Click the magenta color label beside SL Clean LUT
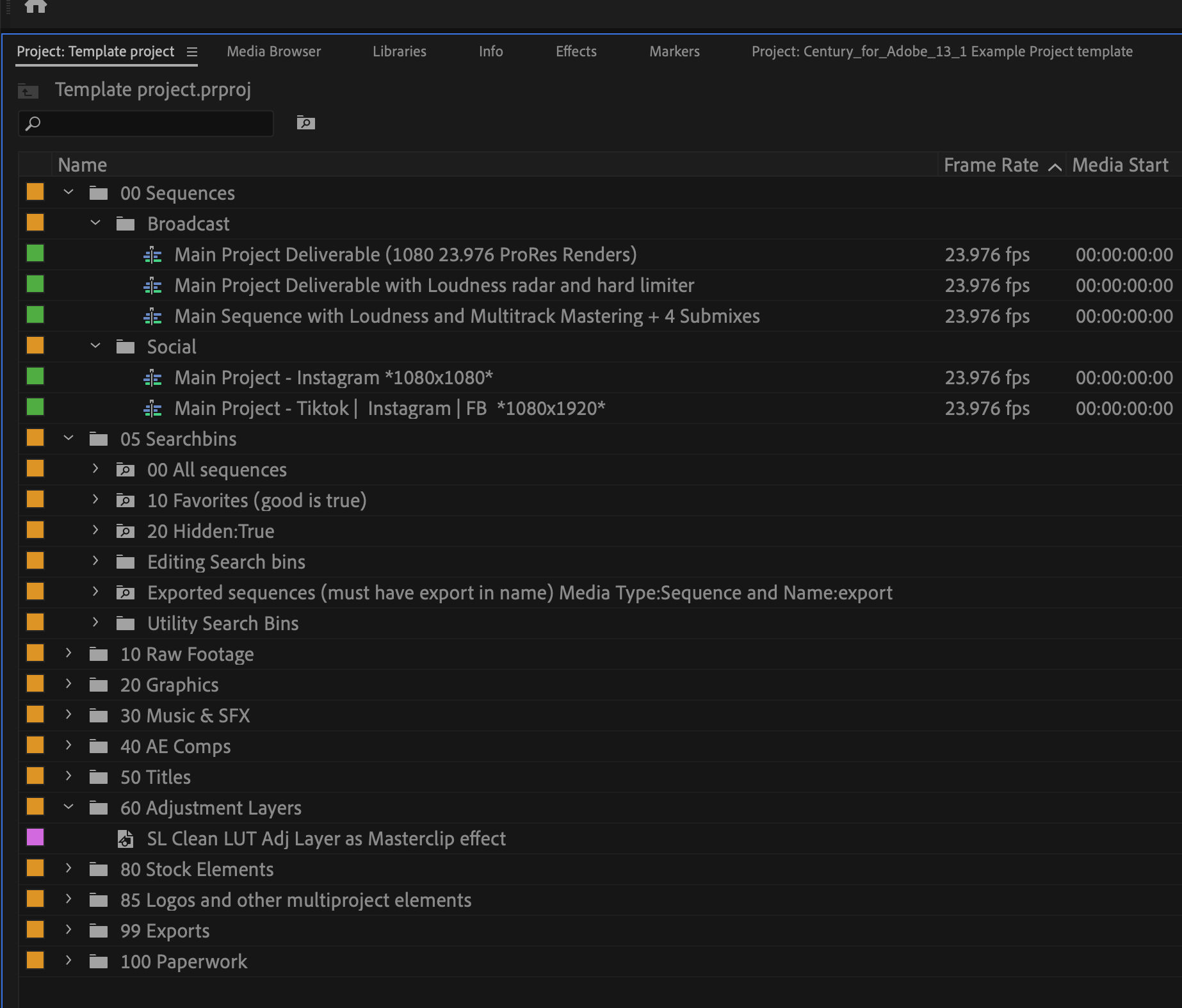The height and width of the screenshot is (1008, 1182). [x=35, y=838]
